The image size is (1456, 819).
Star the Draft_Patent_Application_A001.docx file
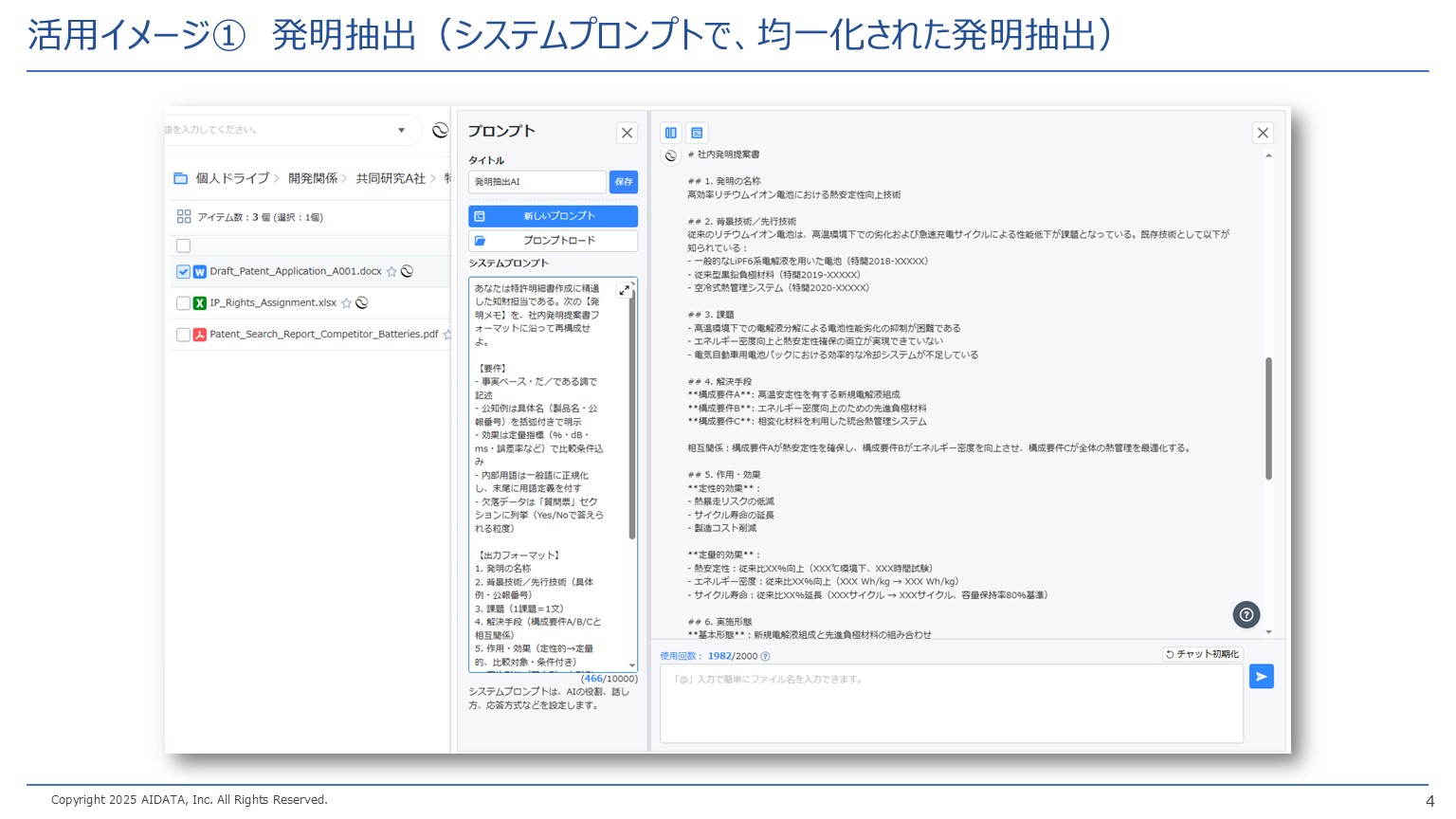(x=391, y=272)
